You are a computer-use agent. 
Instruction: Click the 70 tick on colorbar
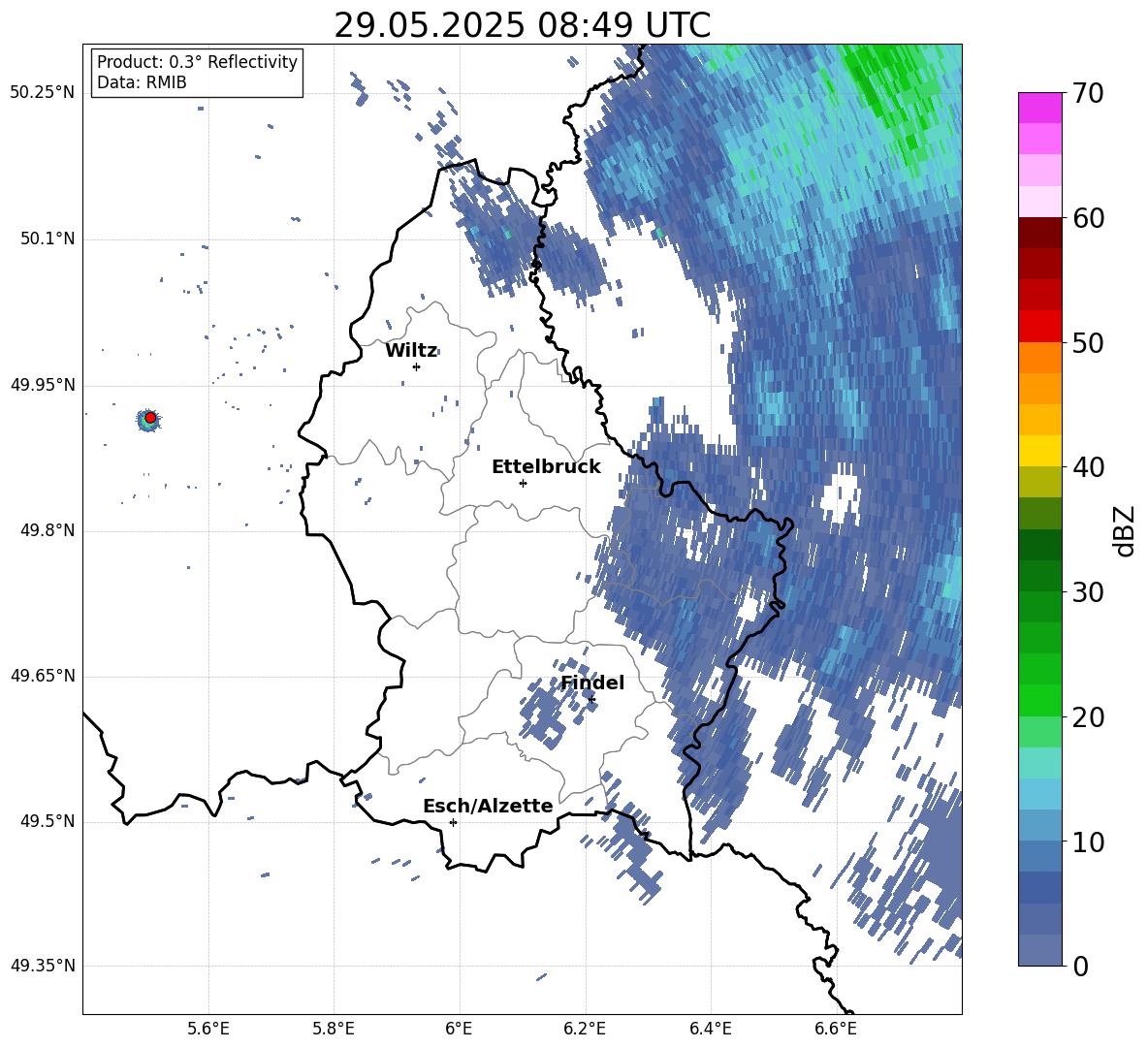tap(1088, 93)
